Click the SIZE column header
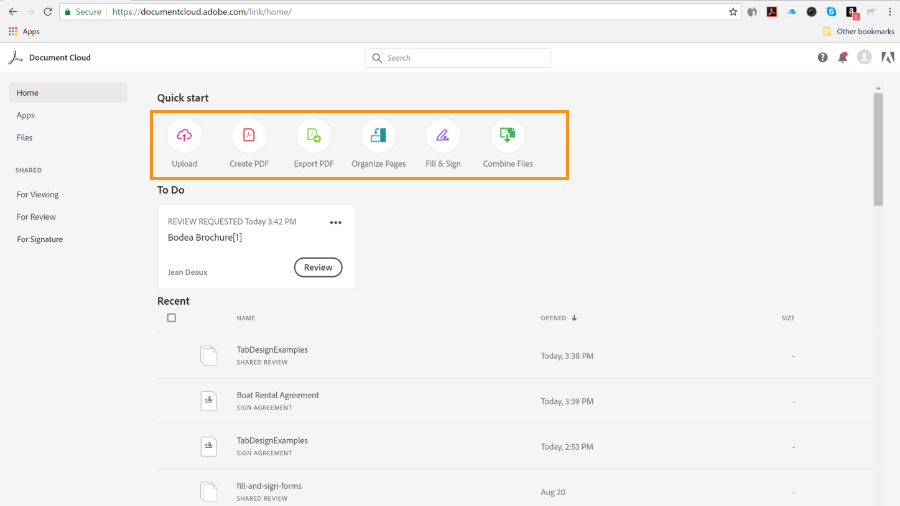 tap(788, 318)
